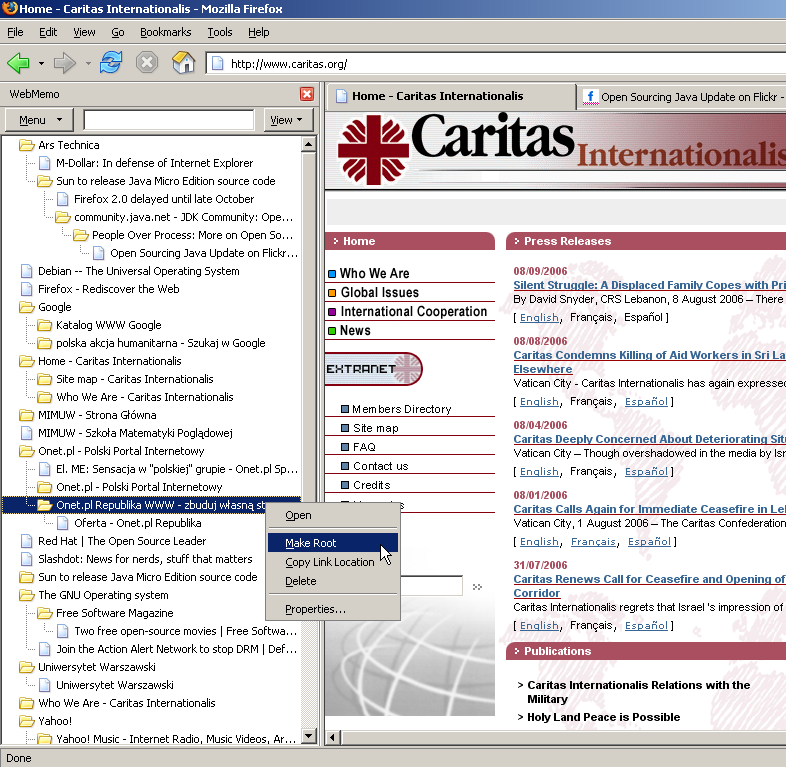Select Firefox 2.0 delayed until late October

(x=164, y=199)
